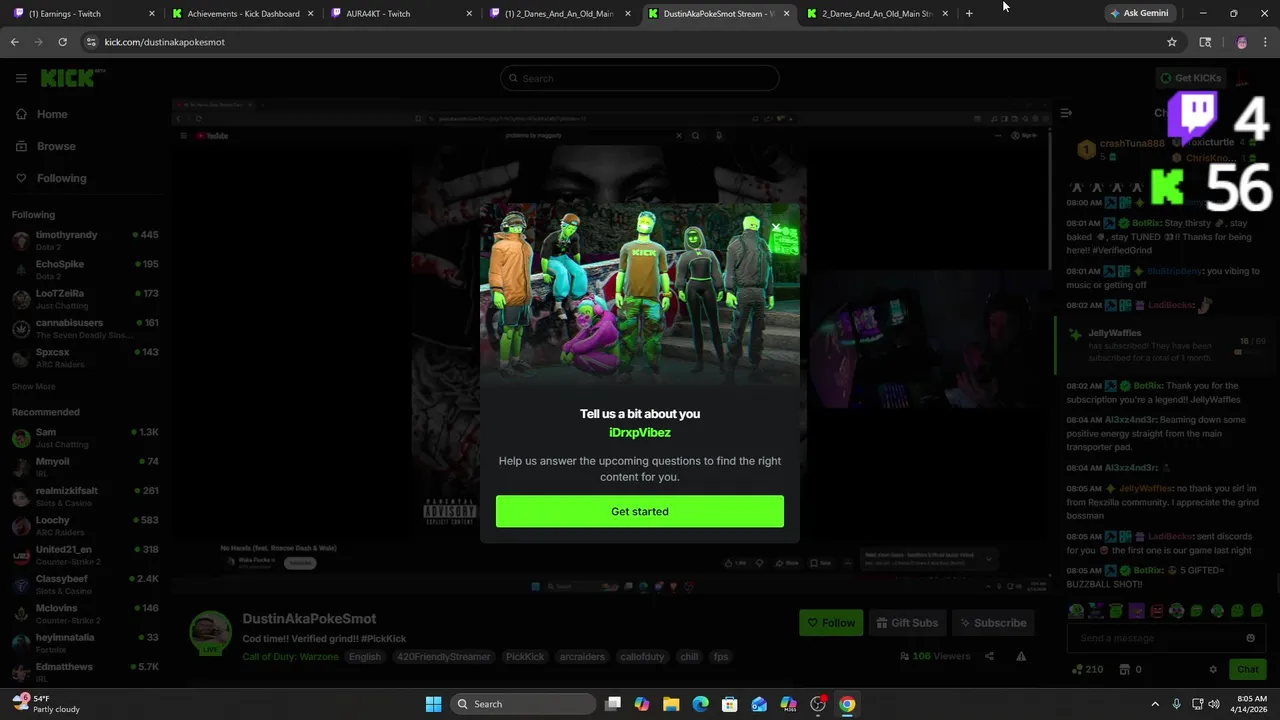
Task: Open recommended channel Mclovins
Action: 85,614
